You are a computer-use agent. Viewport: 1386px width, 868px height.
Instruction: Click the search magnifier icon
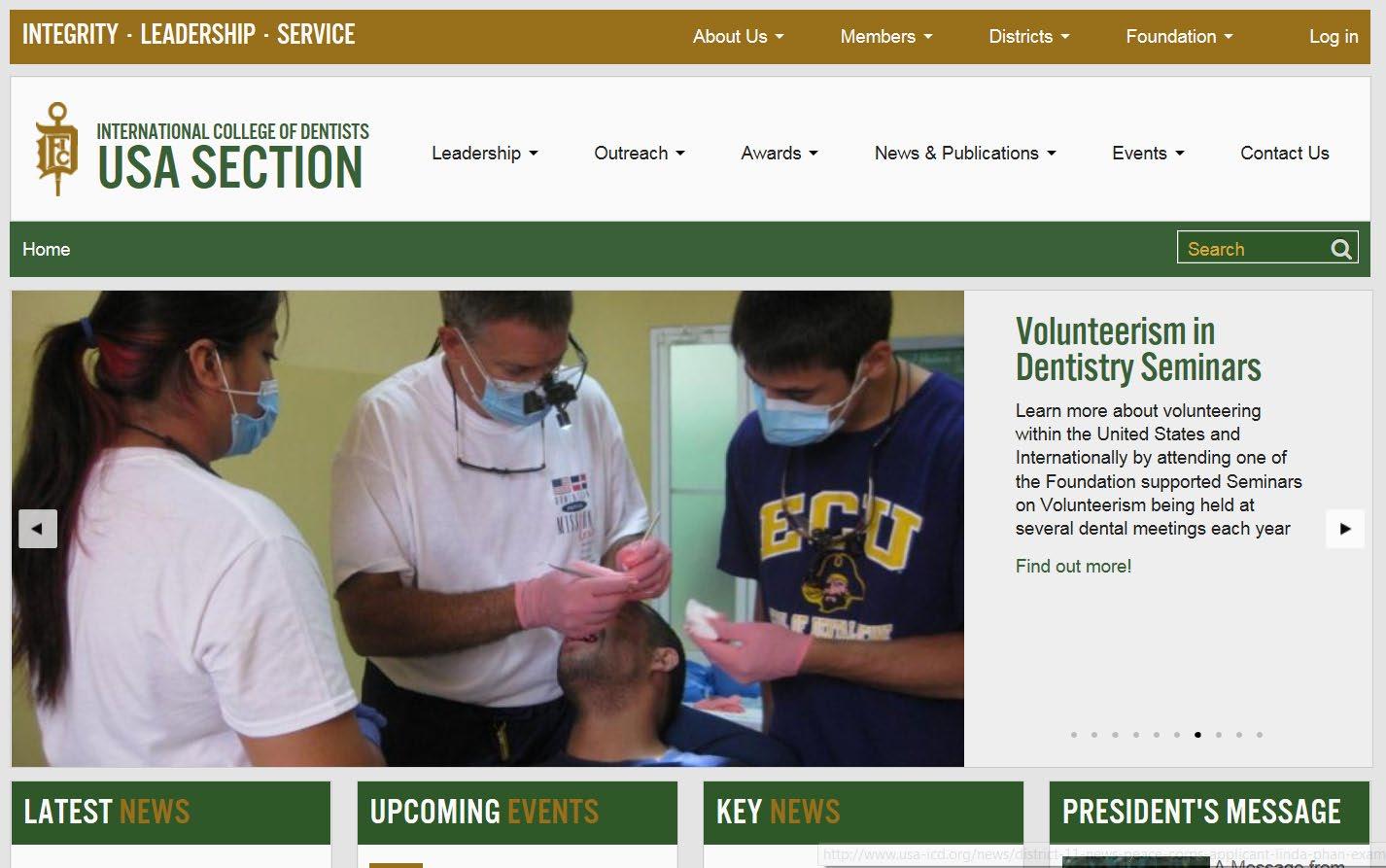[x=1341, y=249]
